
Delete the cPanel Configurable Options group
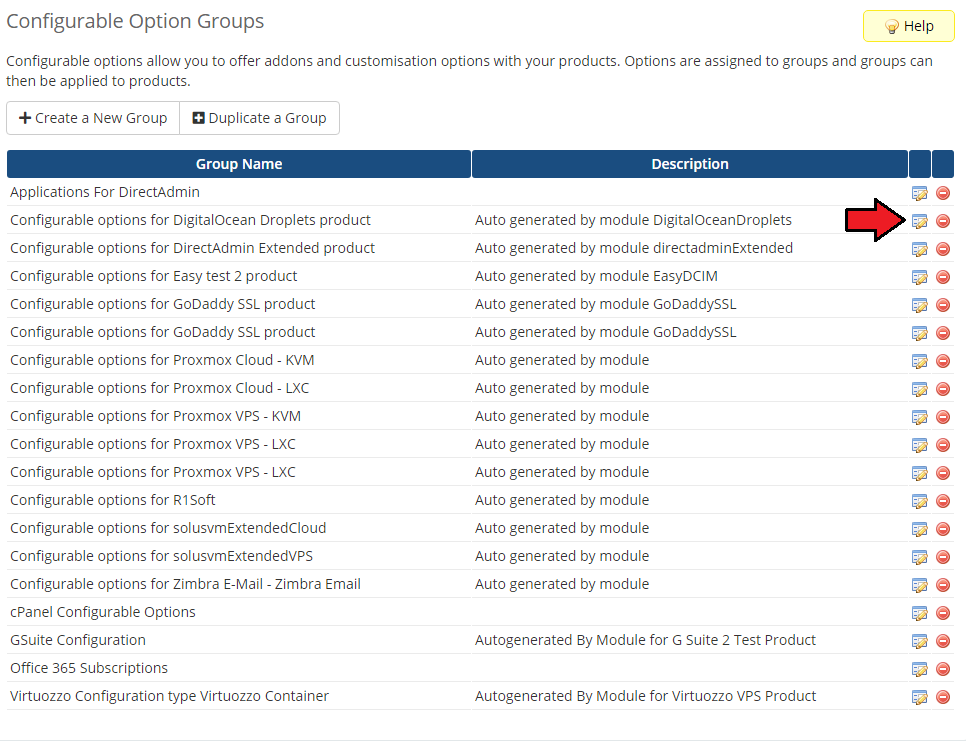coord(943,613)
